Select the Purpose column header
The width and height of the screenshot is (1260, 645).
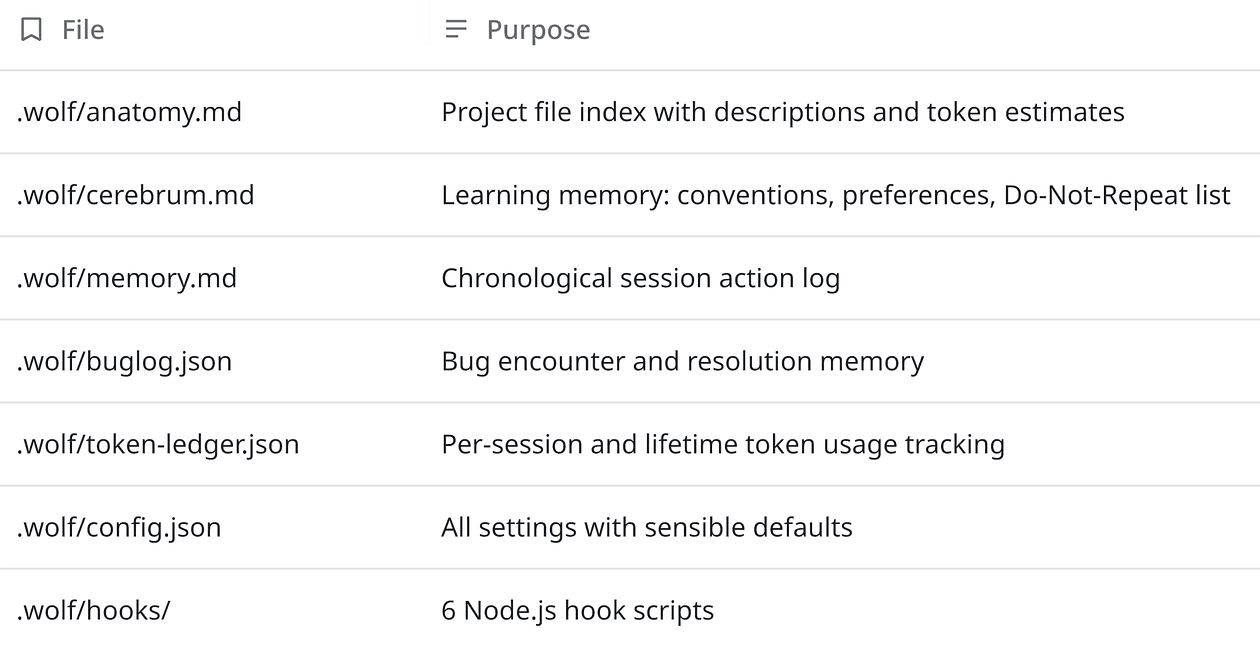click(538, 30)
